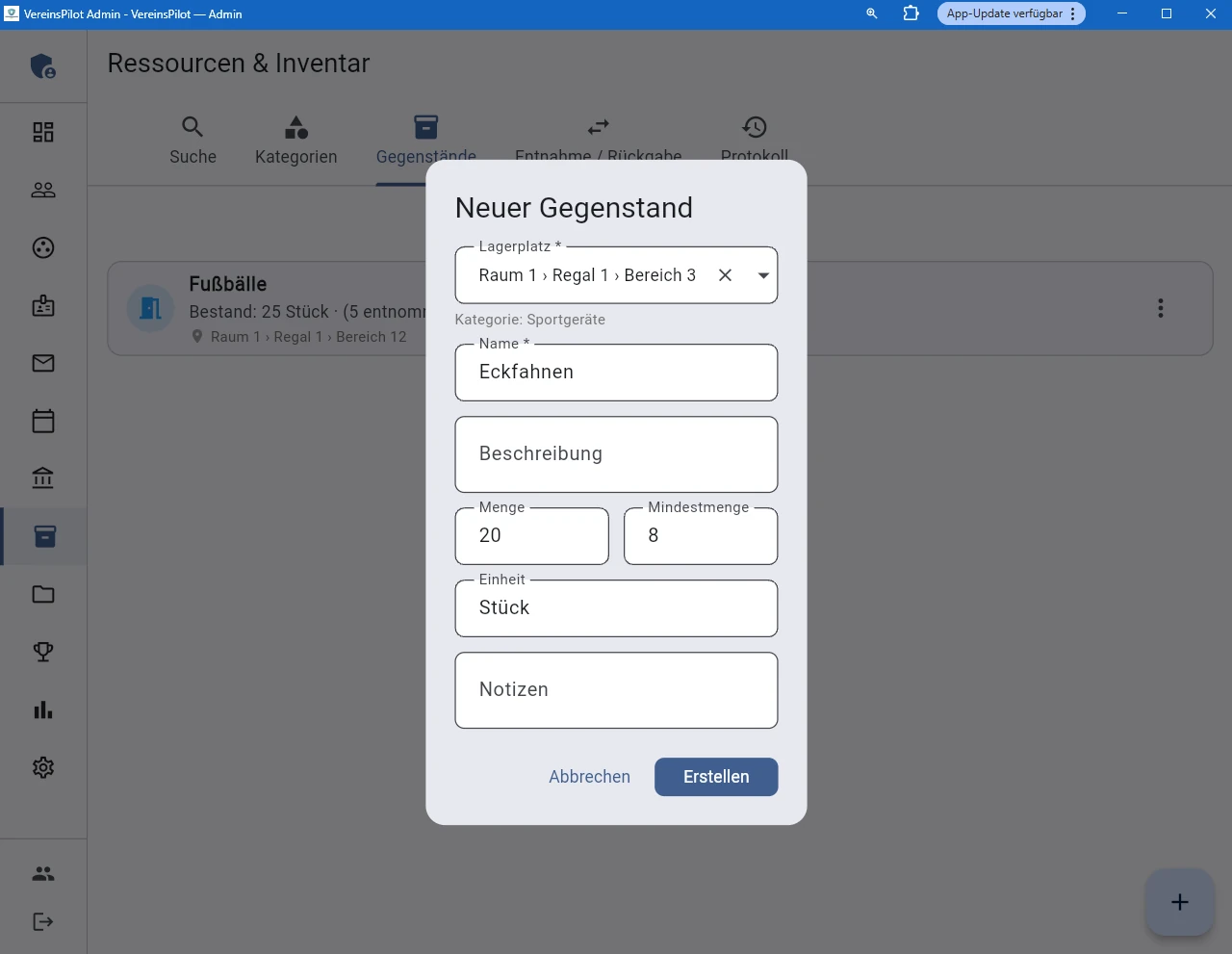The width and height of the screenshot is (1232, 954).
Task: Click the trophy sidebar icon
Action: [43, 652]
